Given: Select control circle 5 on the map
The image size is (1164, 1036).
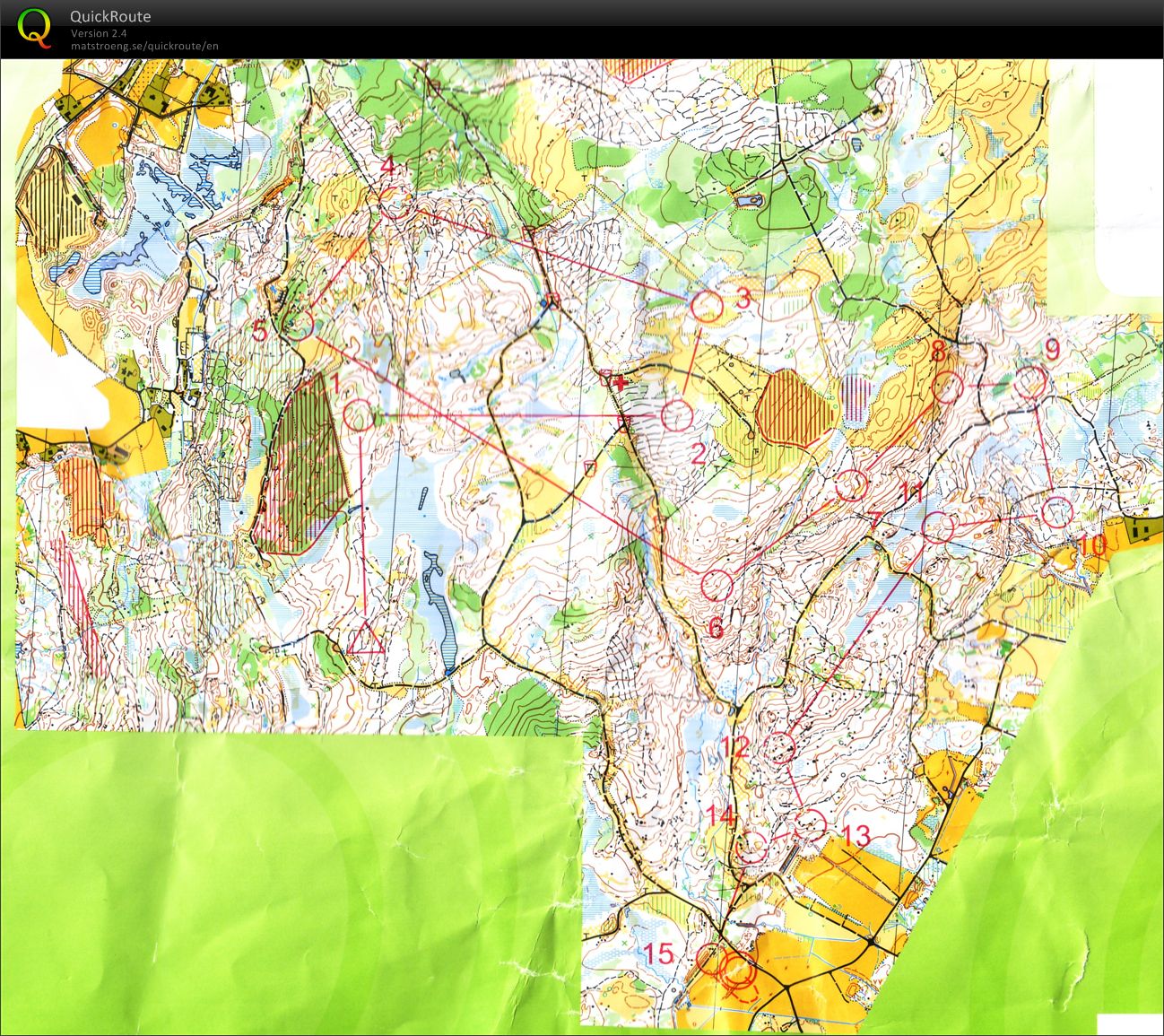Looking at the screenshot, I should tap(300, 325).
